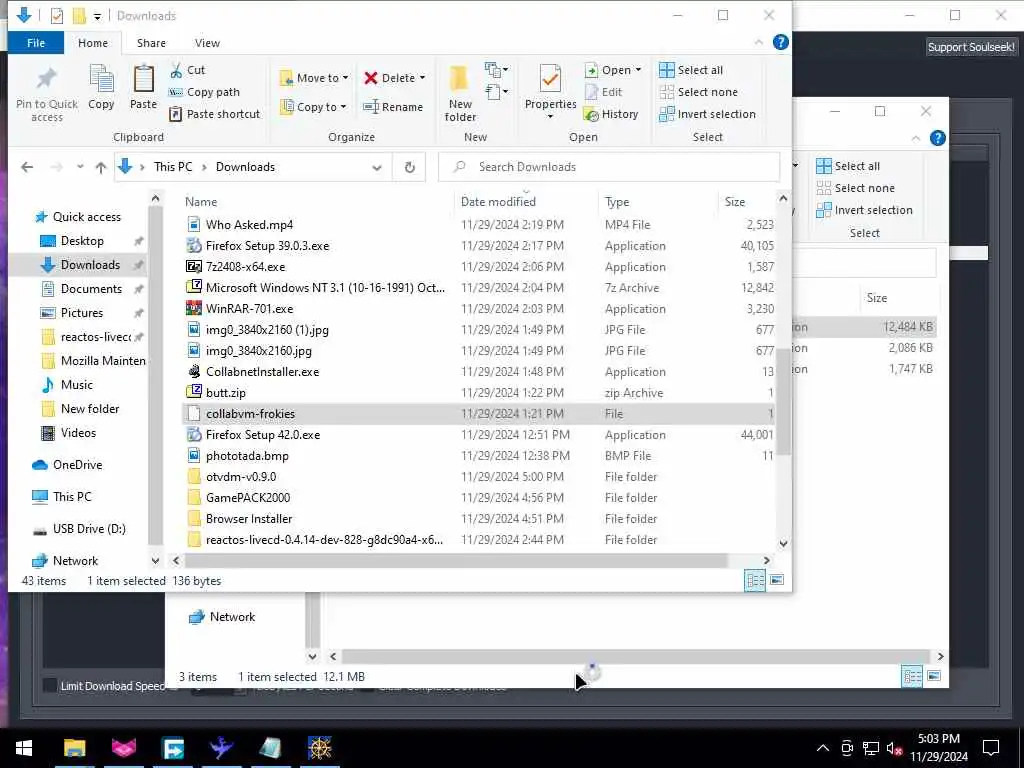Click Pin to Quick access icon
The height and width of the screenshot is (768, 1024).
[x=46, y=80]
